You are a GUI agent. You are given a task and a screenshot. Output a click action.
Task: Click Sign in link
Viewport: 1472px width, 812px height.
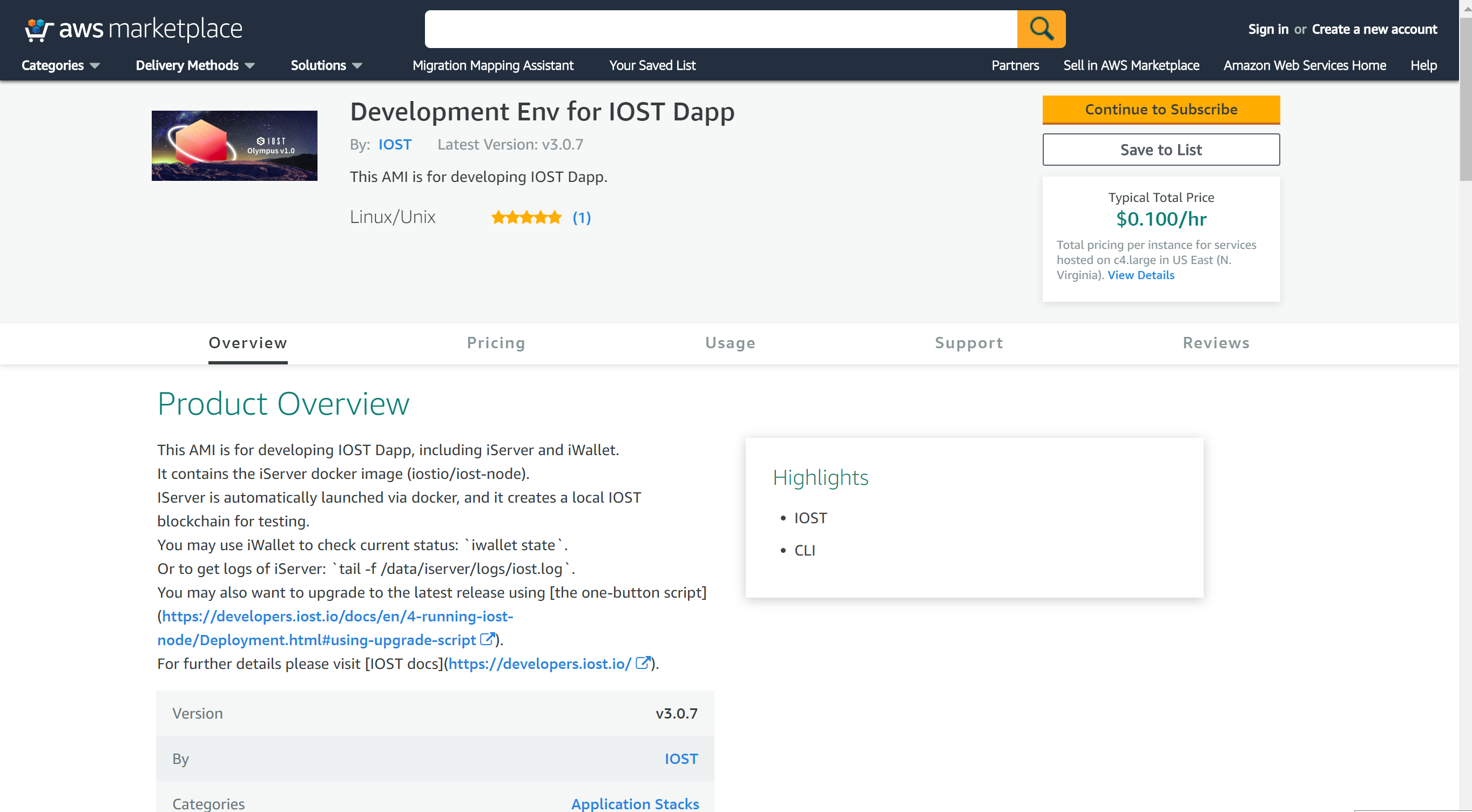click(x=1268, y=29)
